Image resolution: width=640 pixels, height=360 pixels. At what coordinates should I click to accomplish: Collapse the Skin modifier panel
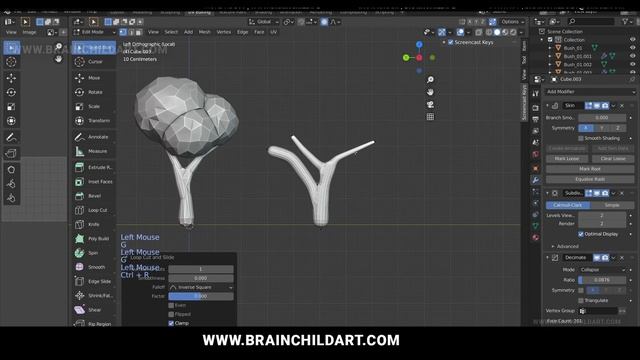[x=548, y=105]
